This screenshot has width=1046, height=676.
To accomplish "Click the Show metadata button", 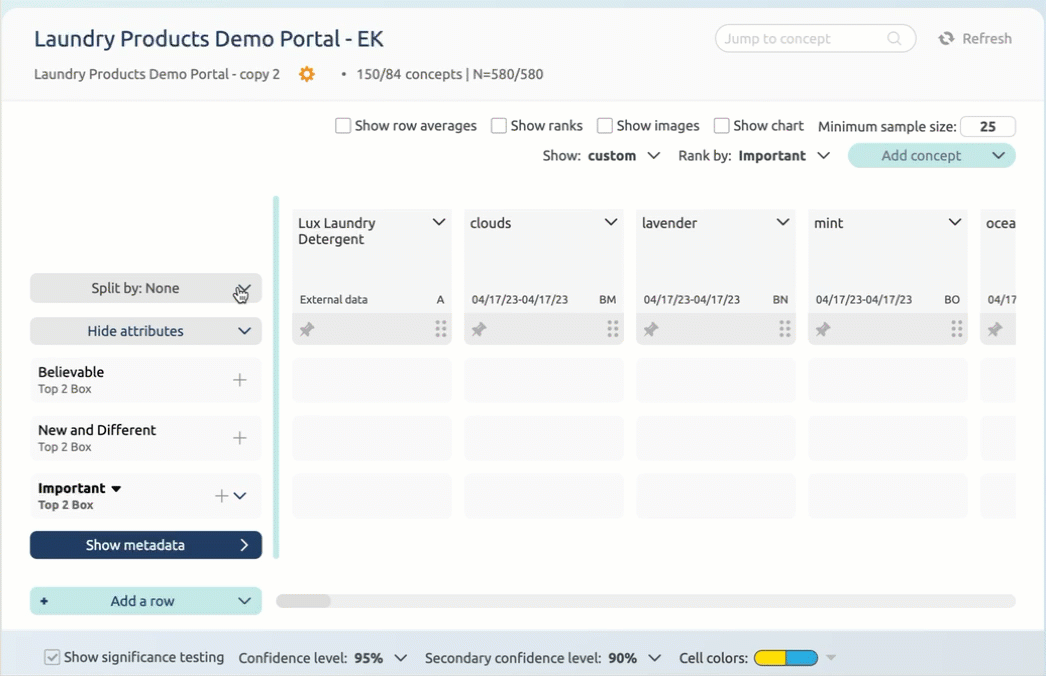I will [146, 545].
